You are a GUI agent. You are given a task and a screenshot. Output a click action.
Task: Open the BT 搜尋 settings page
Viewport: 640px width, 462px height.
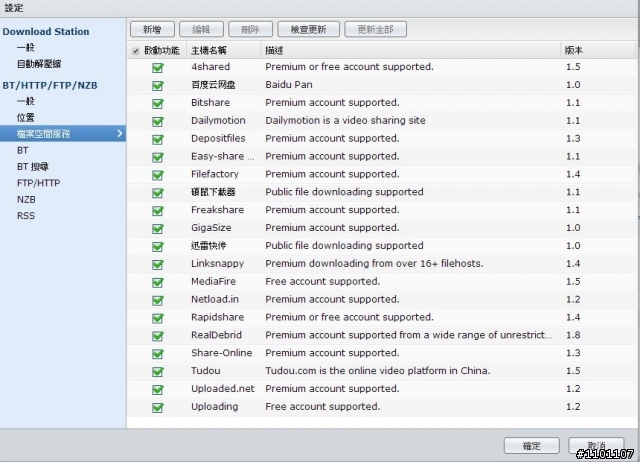tap(33, 167)
